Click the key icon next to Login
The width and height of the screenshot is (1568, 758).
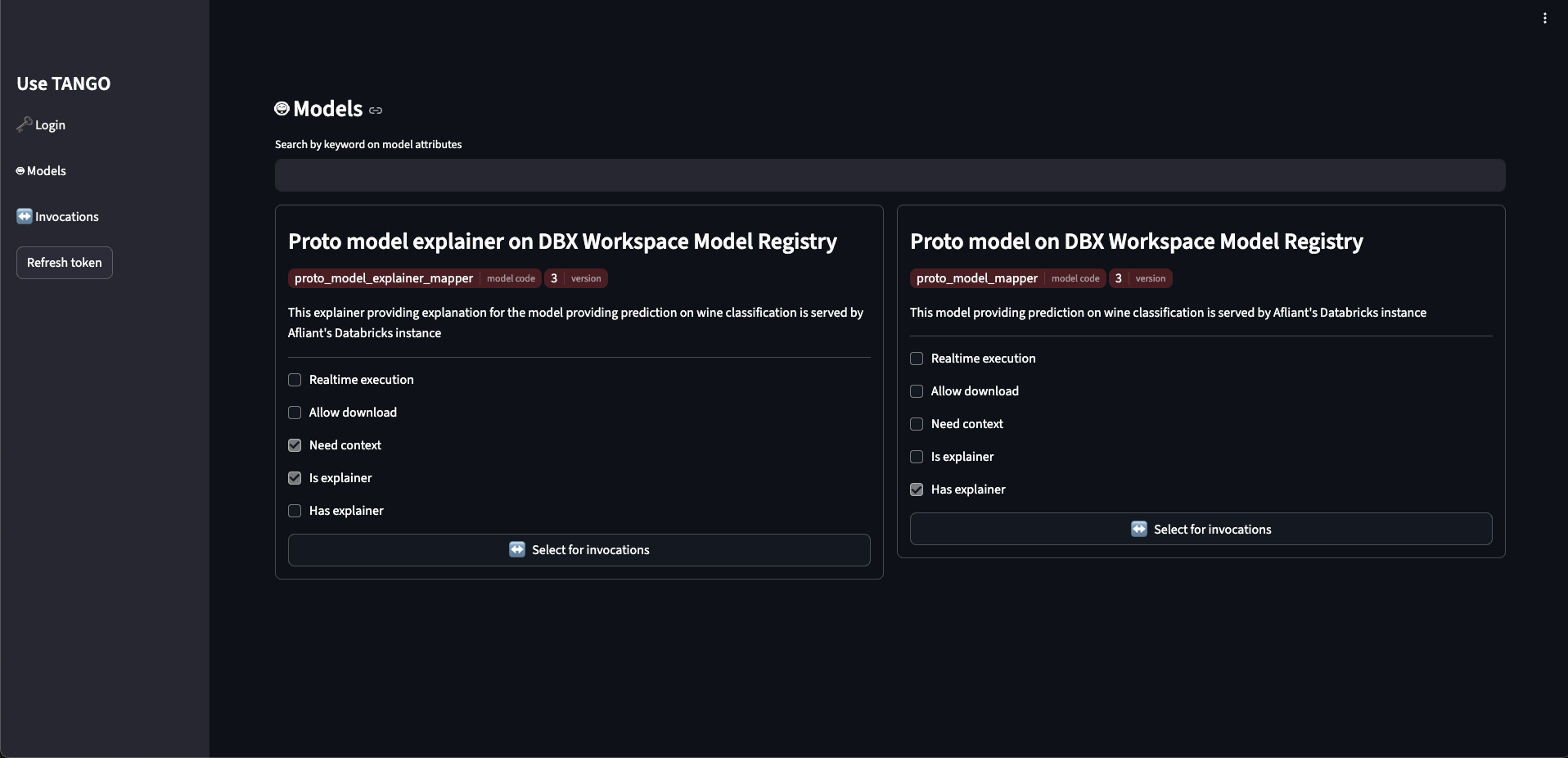point(24,124)
